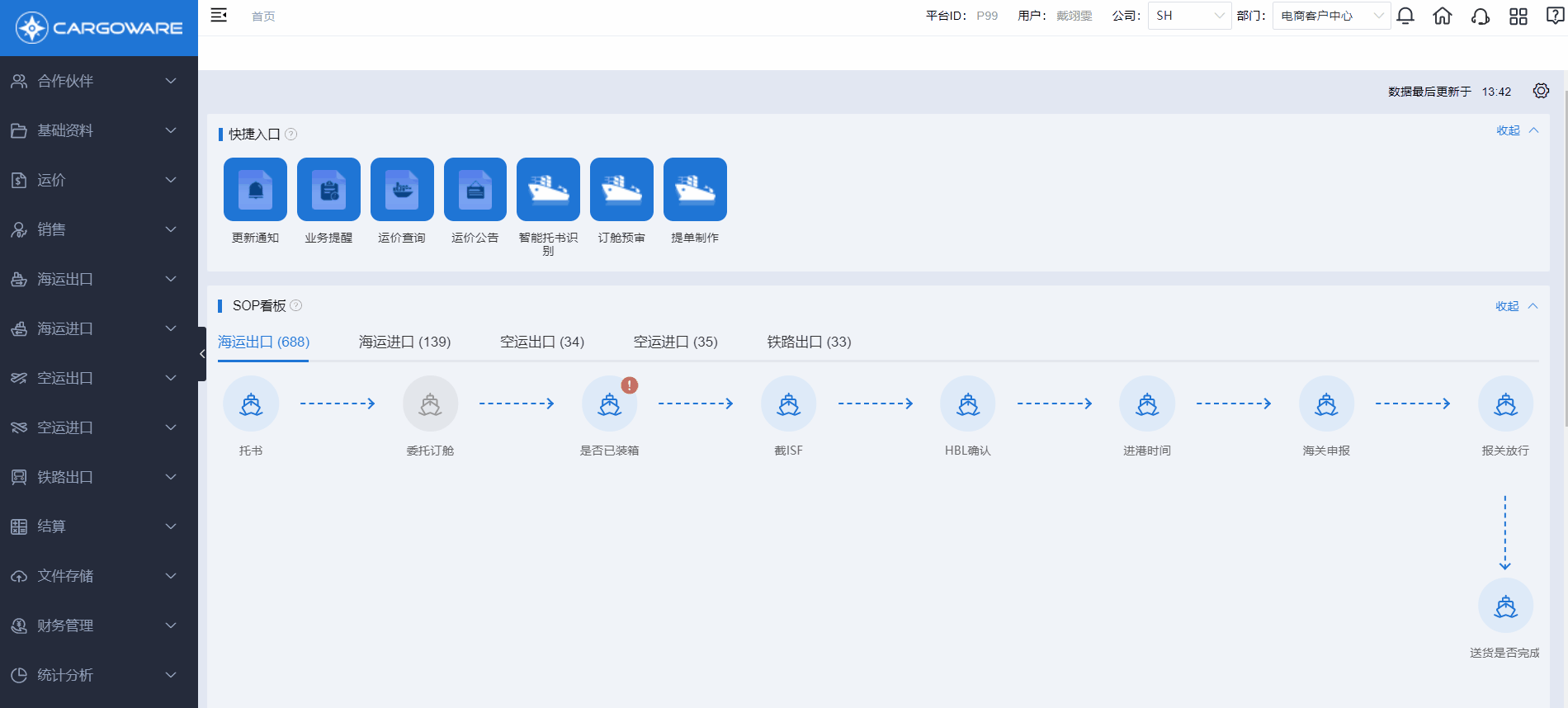Screen dimensions: 1568x708
Task: Switch to the 空运出口 (34) tab
Action: pos(542,342)
